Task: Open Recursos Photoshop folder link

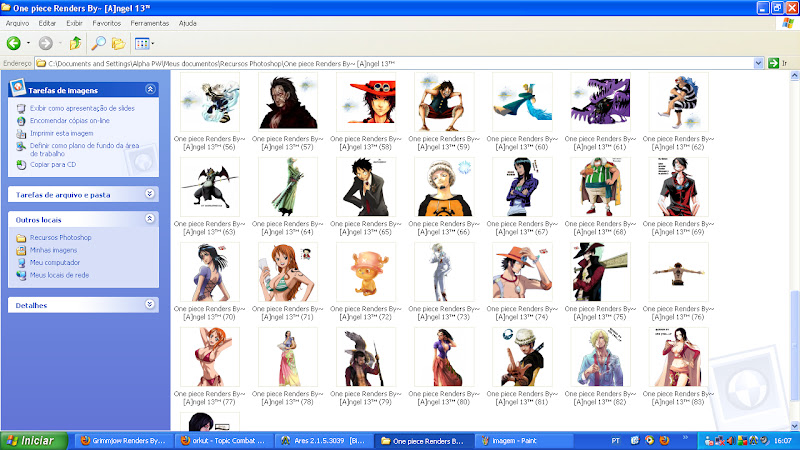Action: (x=60, y=237)
